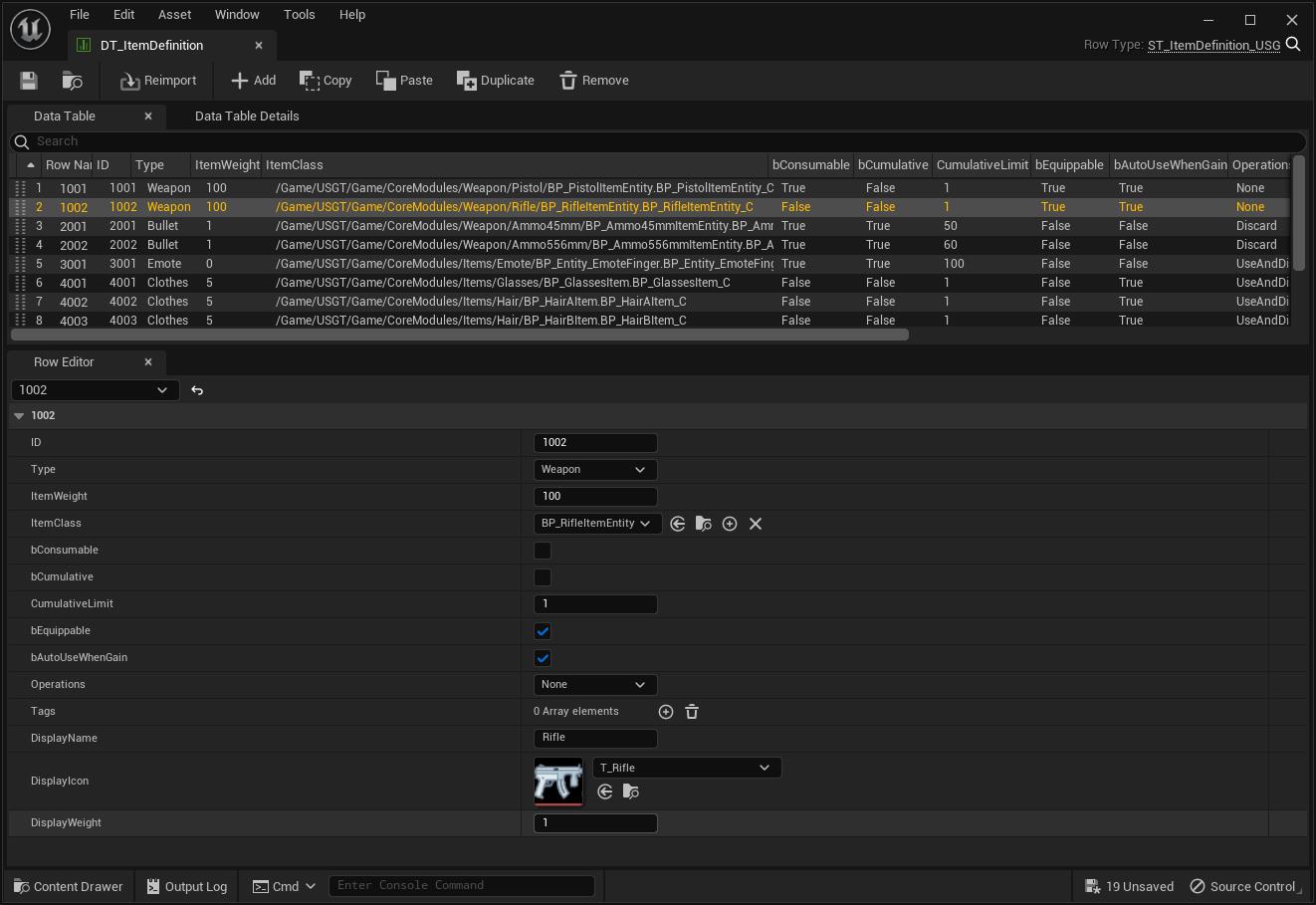Click the Enter Console Command field
Viewport: 1316px width, 905px height.
pos(462,886)
